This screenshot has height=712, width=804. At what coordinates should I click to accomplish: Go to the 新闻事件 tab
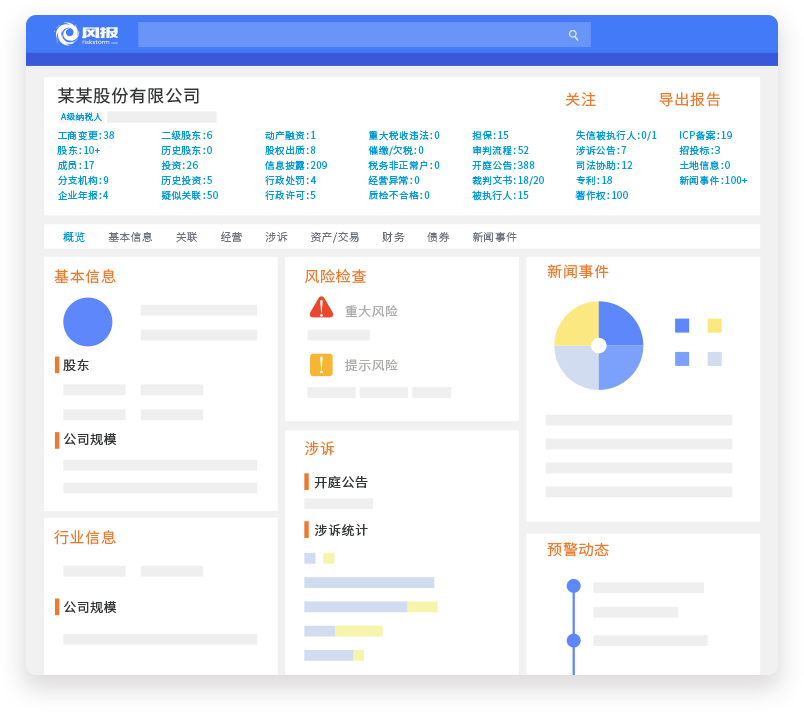494,237
